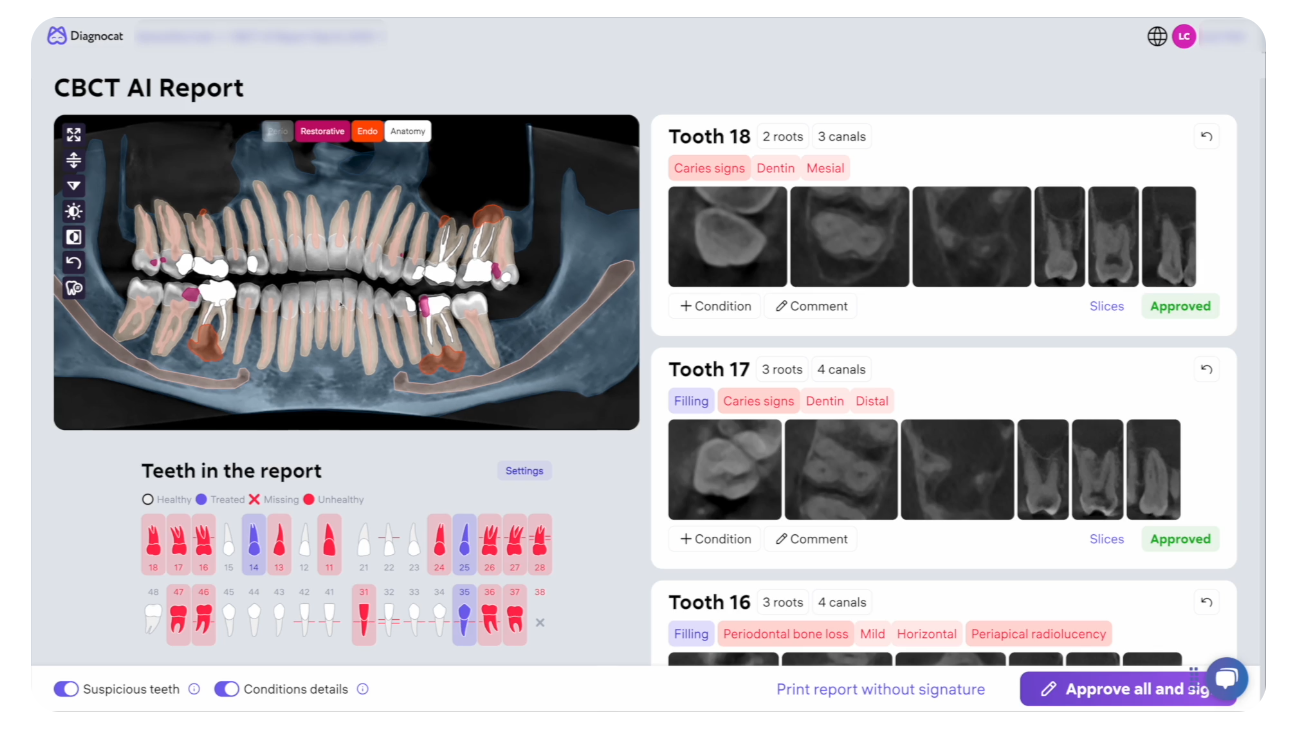
Task: Open Slices for Tooth 17
Action: (1107, 539)
